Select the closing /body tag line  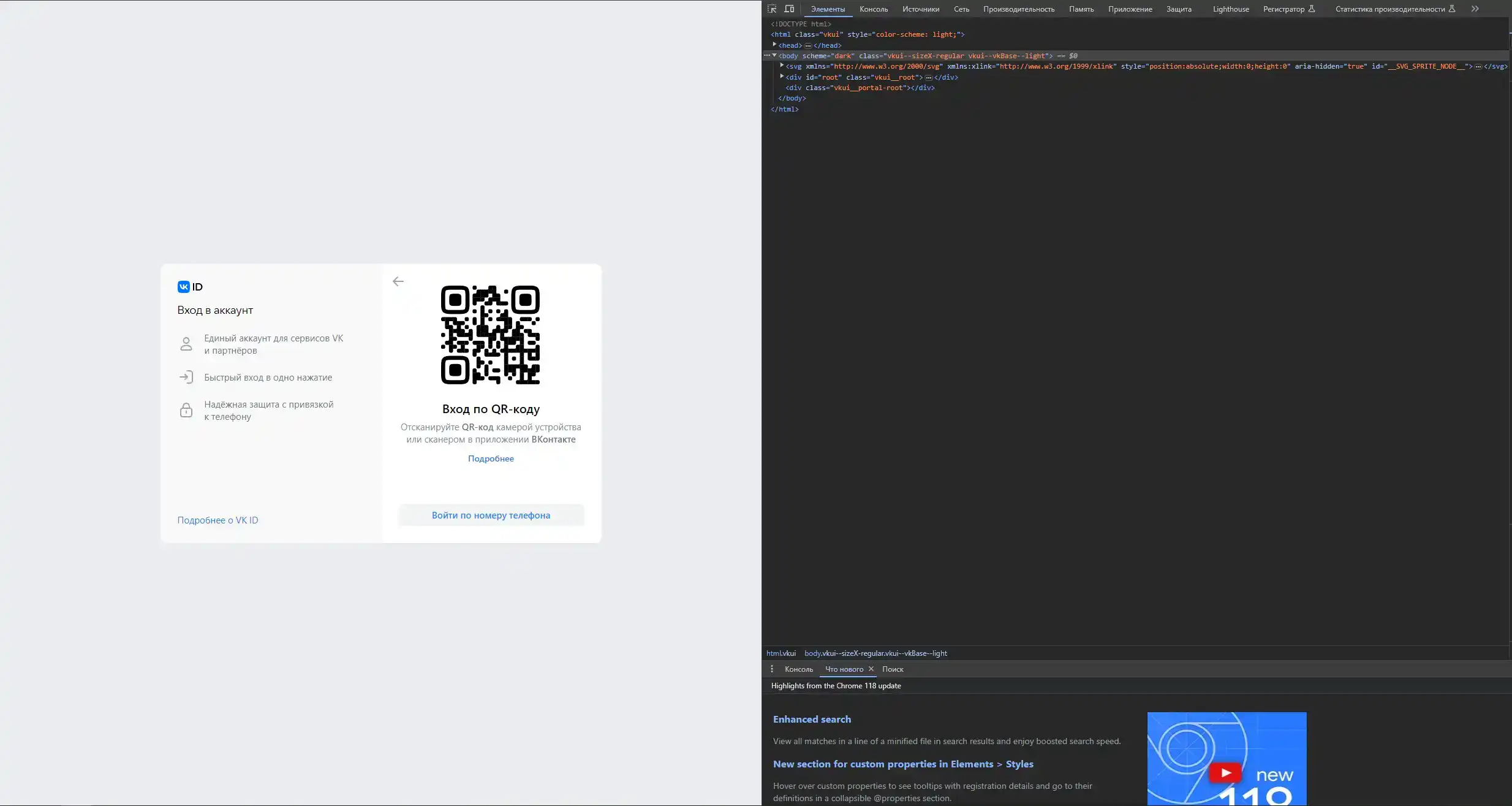(792, 98)
